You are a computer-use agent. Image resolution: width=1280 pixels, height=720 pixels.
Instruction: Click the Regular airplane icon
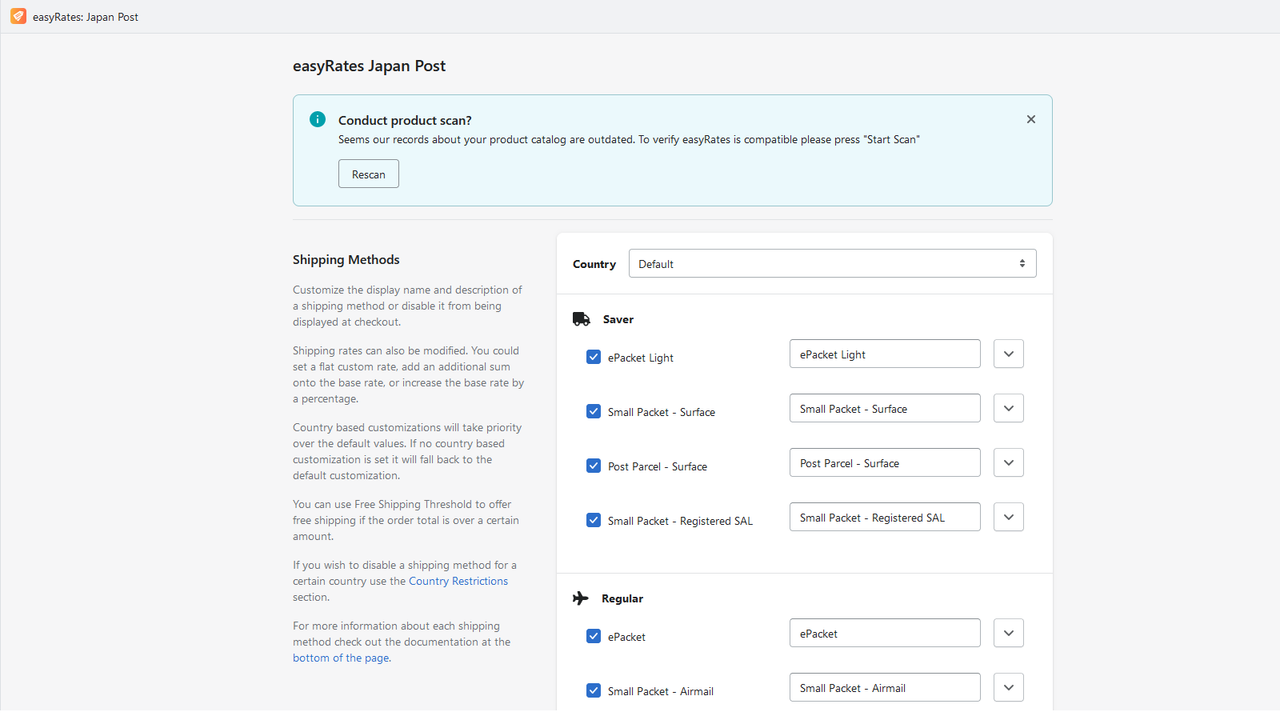tap(580, 598)
